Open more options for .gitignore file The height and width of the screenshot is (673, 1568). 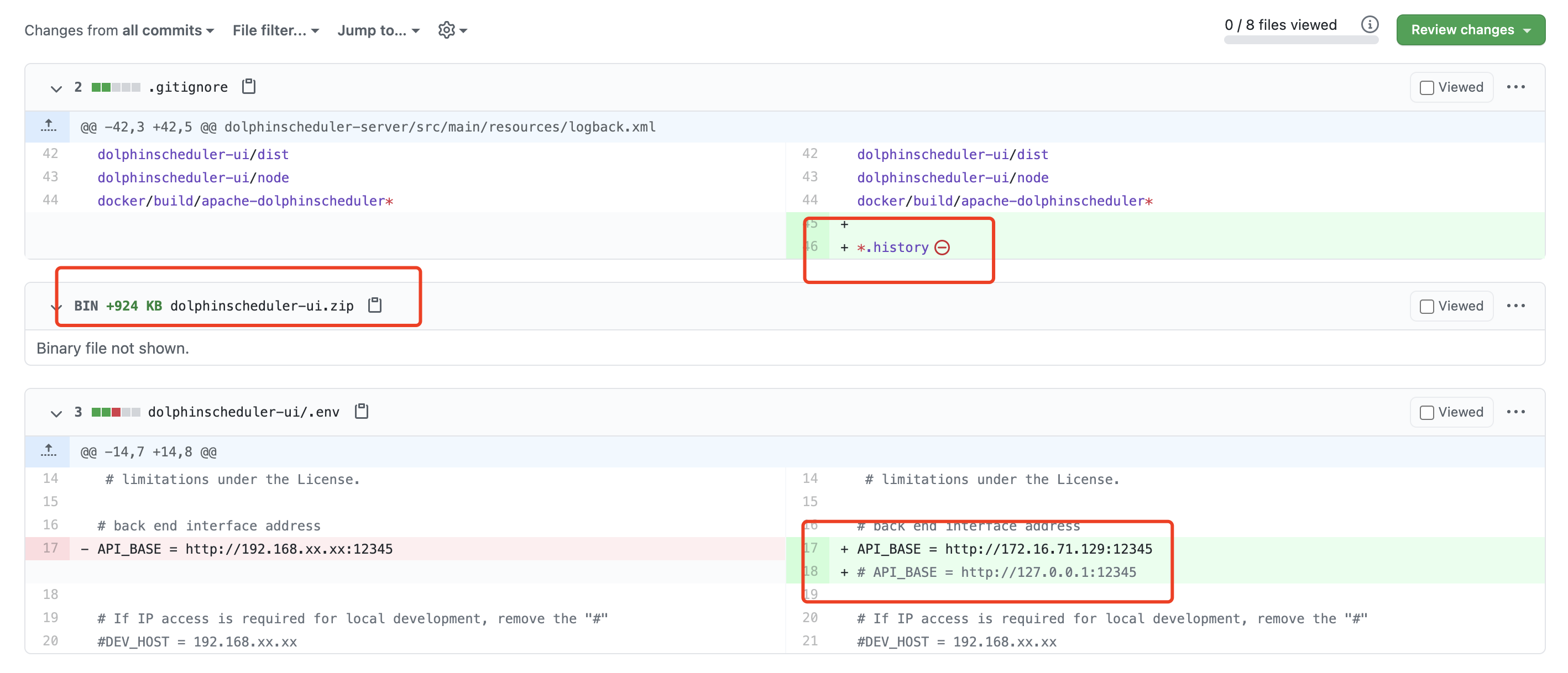[x=1515, y=87]
